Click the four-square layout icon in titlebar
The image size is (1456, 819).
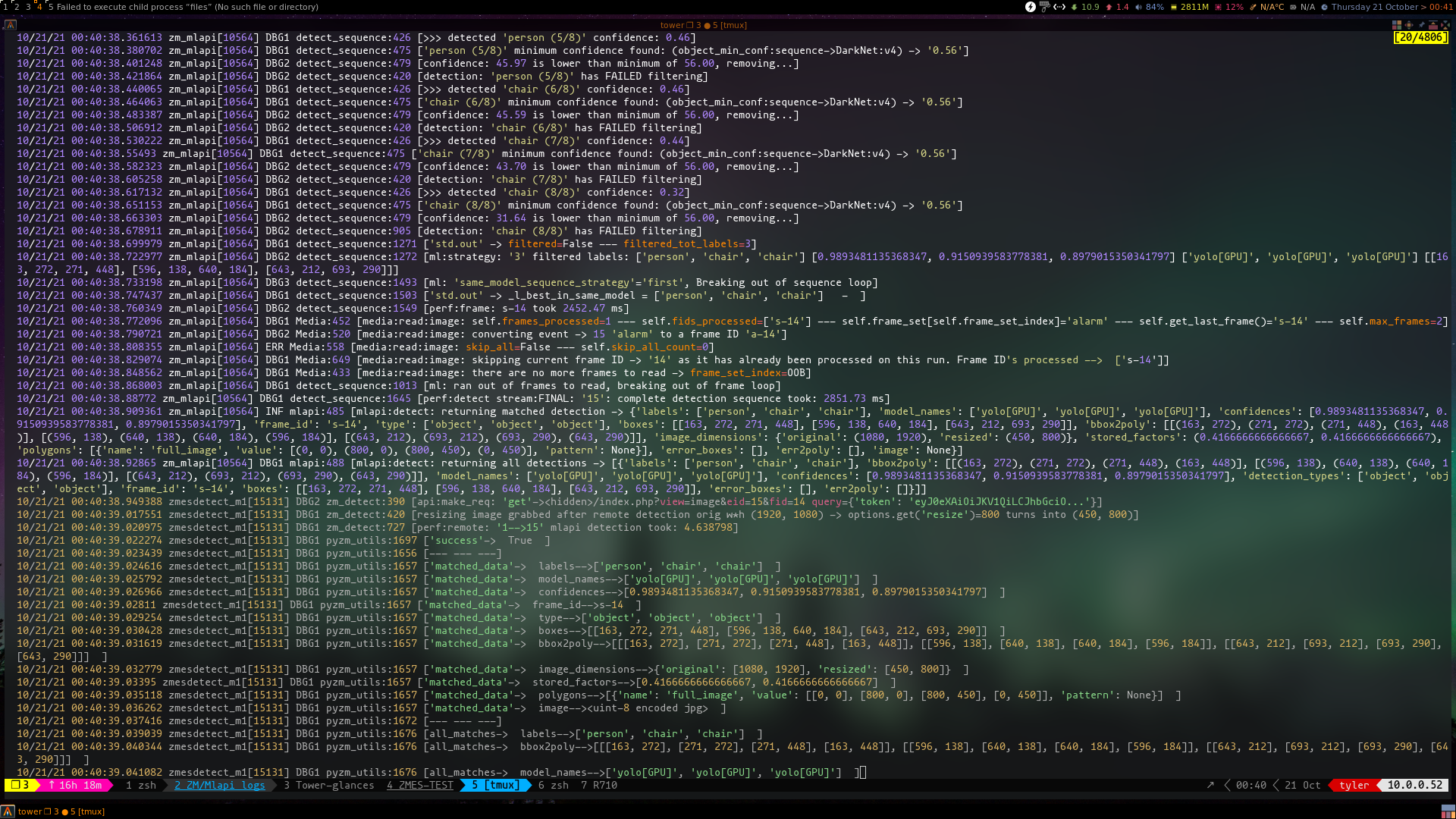point(1396,25)
